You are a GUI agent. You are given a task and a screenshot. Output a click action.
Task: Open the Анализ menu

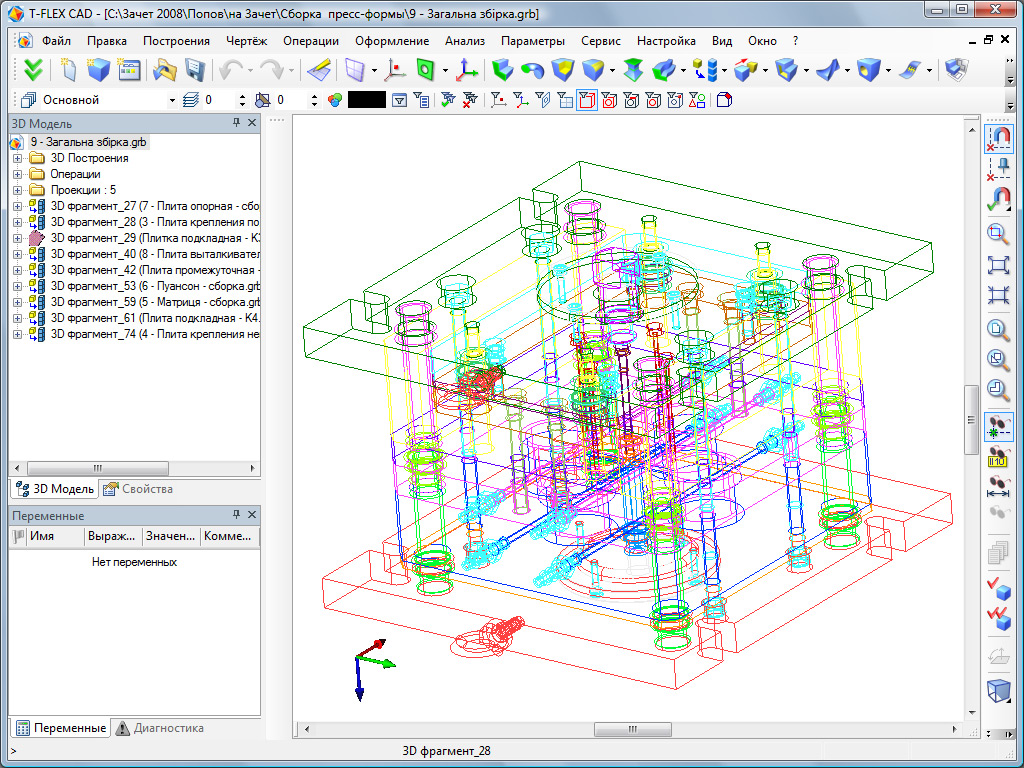465,40
